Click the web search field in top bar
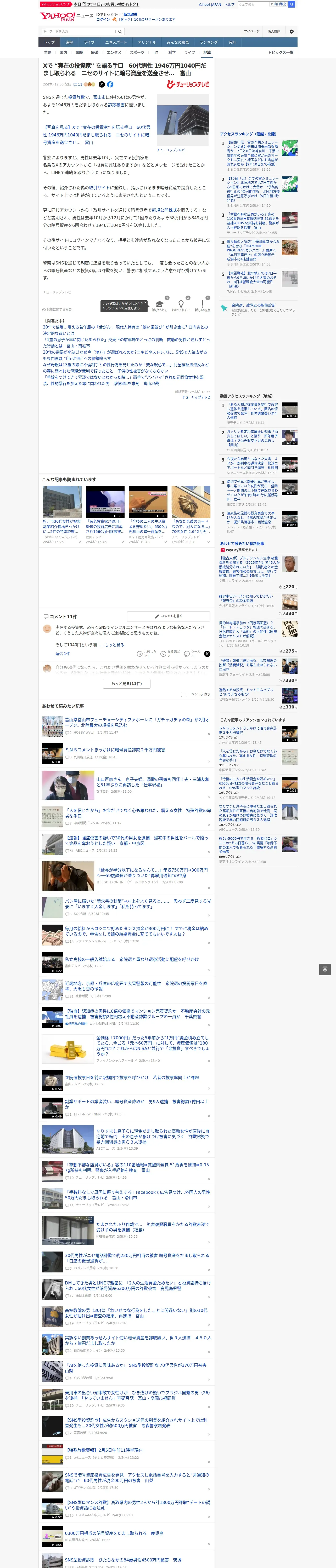Image resolution: width=336 pixels, height=1568 pixels. pos(253,4)
